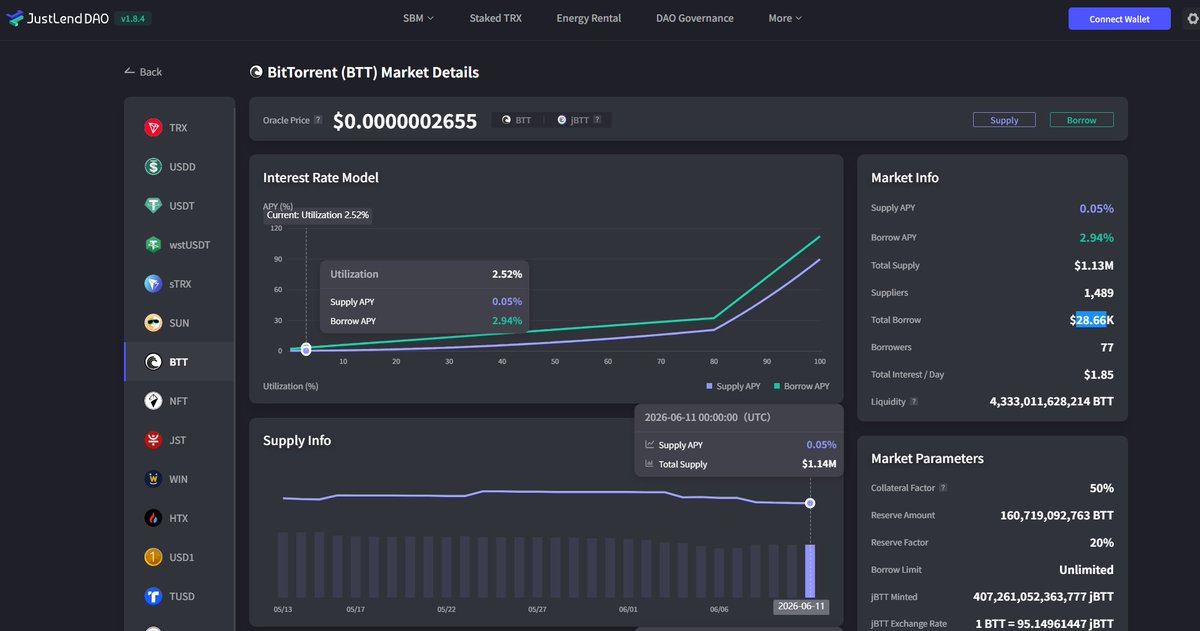The image size is (1200, 631).
Task: Open the JST market icon
Action: pos(153,440)
